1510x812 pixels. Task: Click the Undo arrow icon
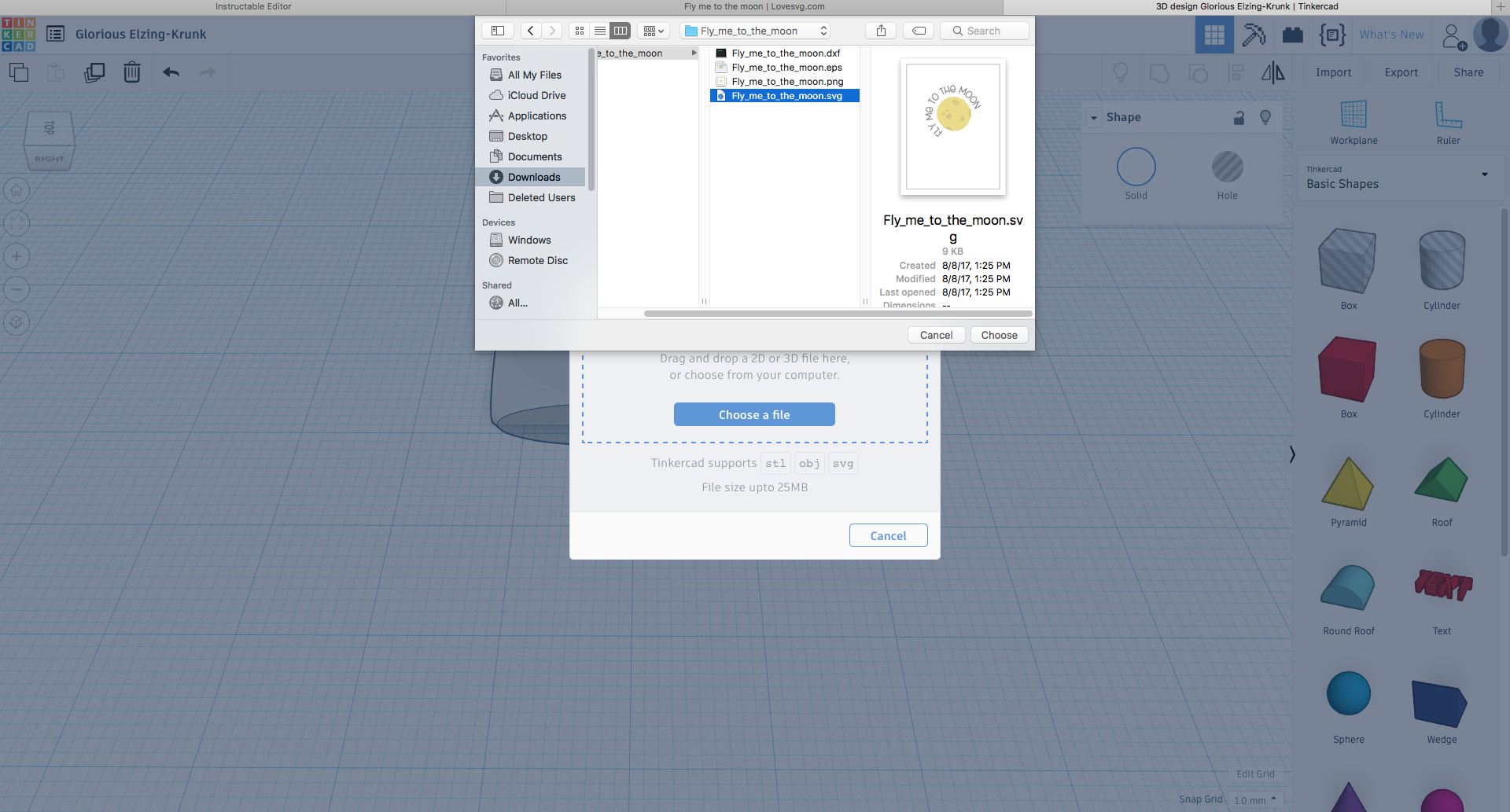click(171, 72)
